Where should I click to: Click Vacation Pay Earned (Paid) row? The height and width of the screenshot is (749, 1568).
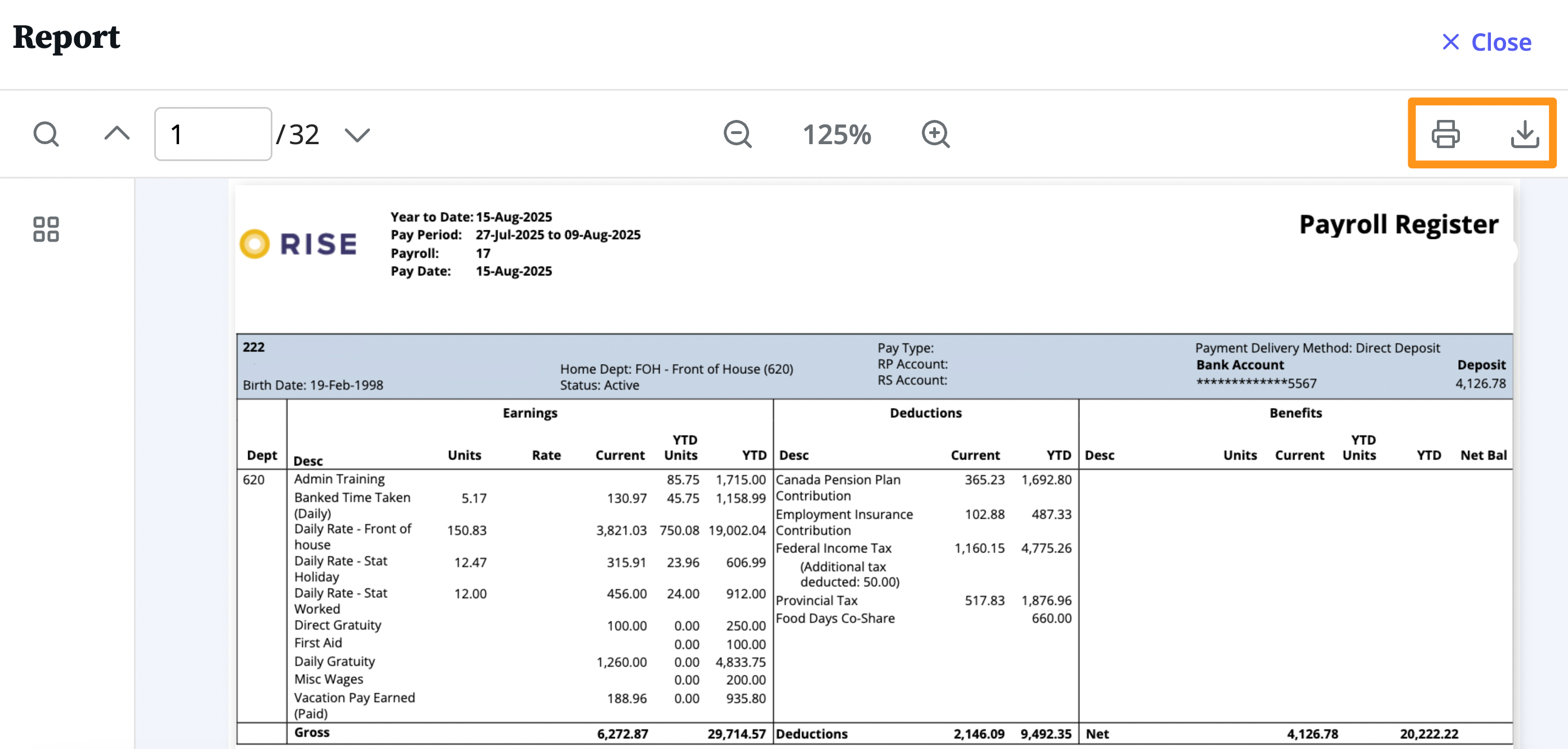tap(530, 705)
